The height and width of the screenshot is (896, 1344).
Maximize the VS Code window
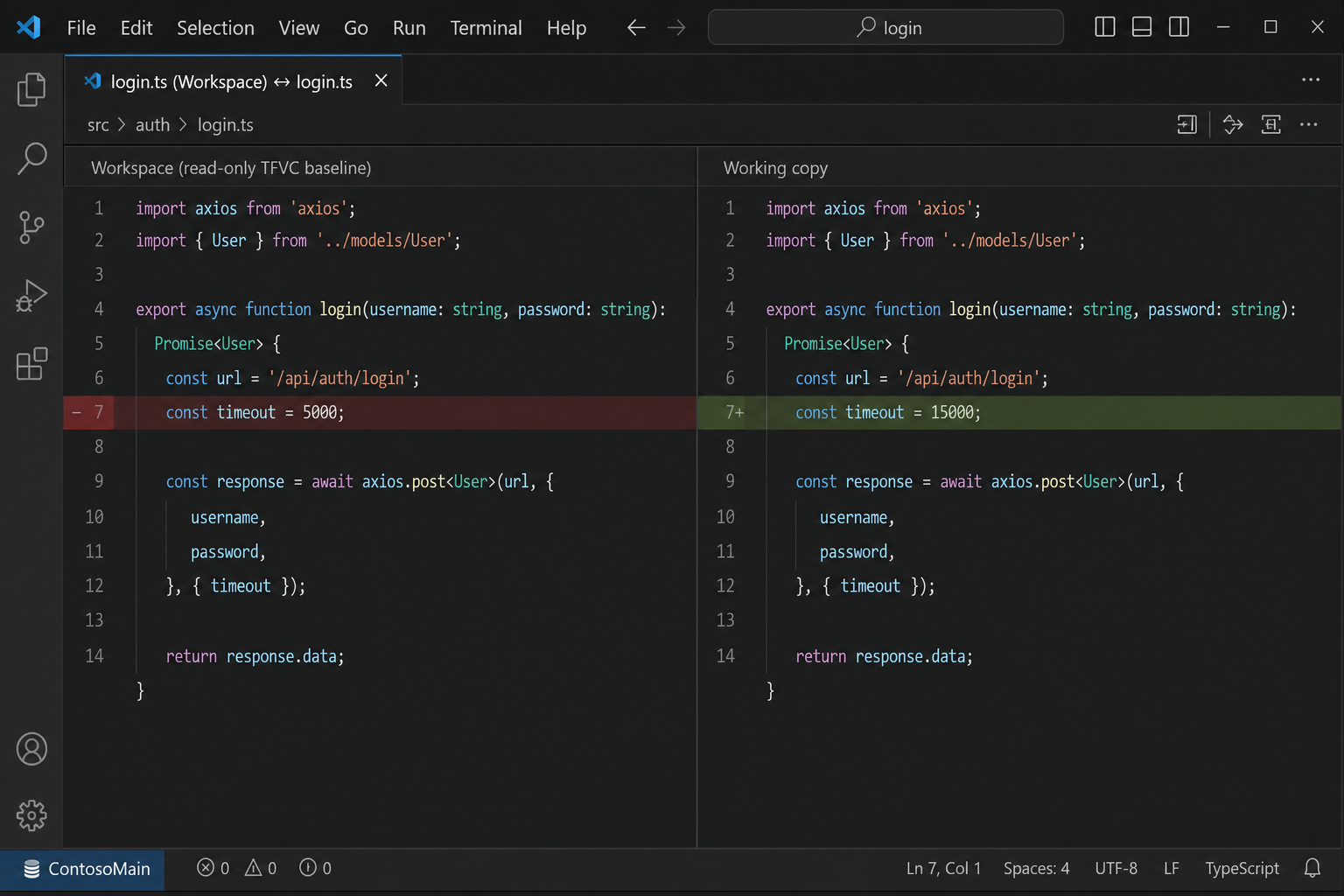tap(1270, 27)
